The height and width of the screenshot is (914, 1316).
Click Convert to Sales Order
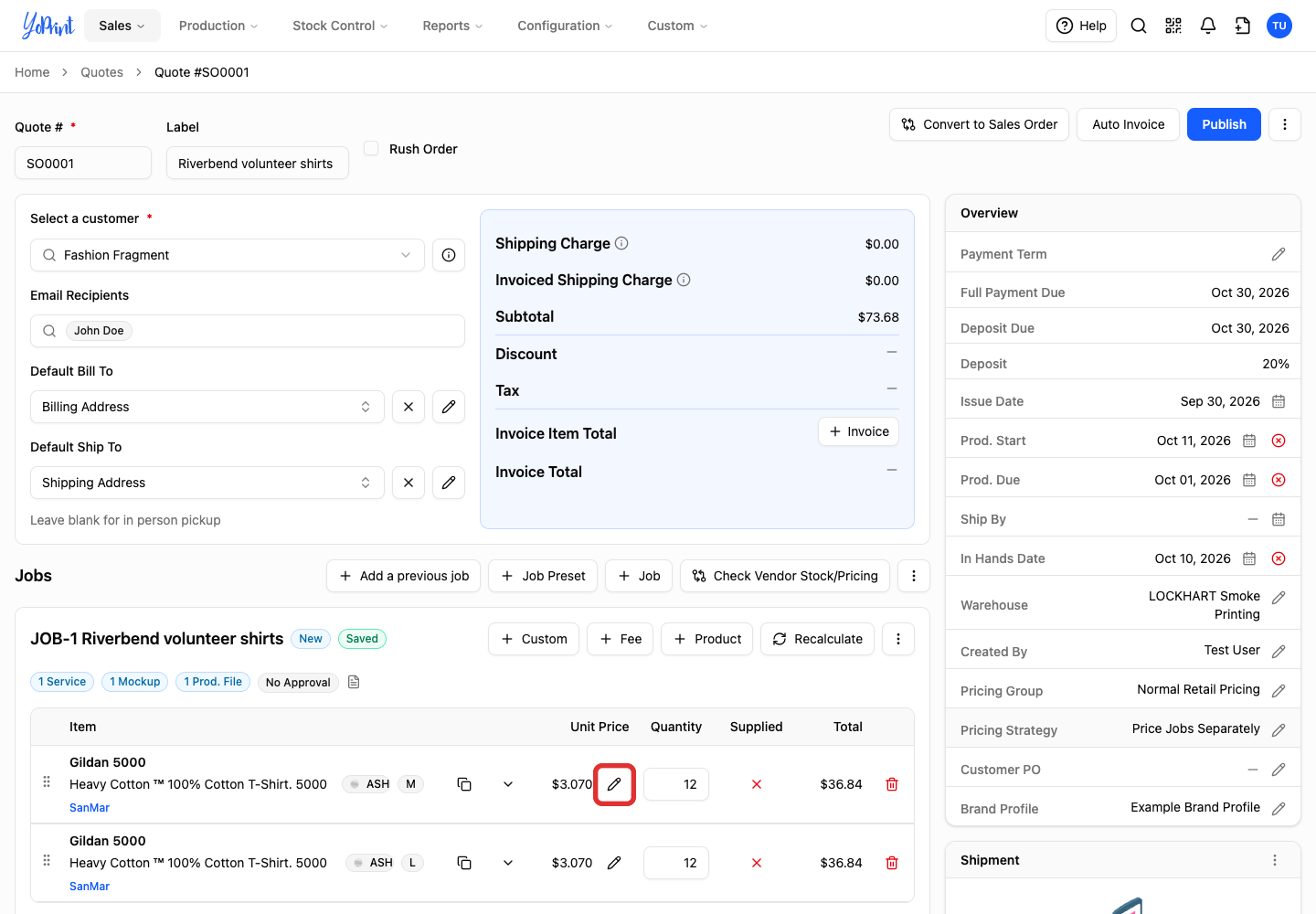980,124
